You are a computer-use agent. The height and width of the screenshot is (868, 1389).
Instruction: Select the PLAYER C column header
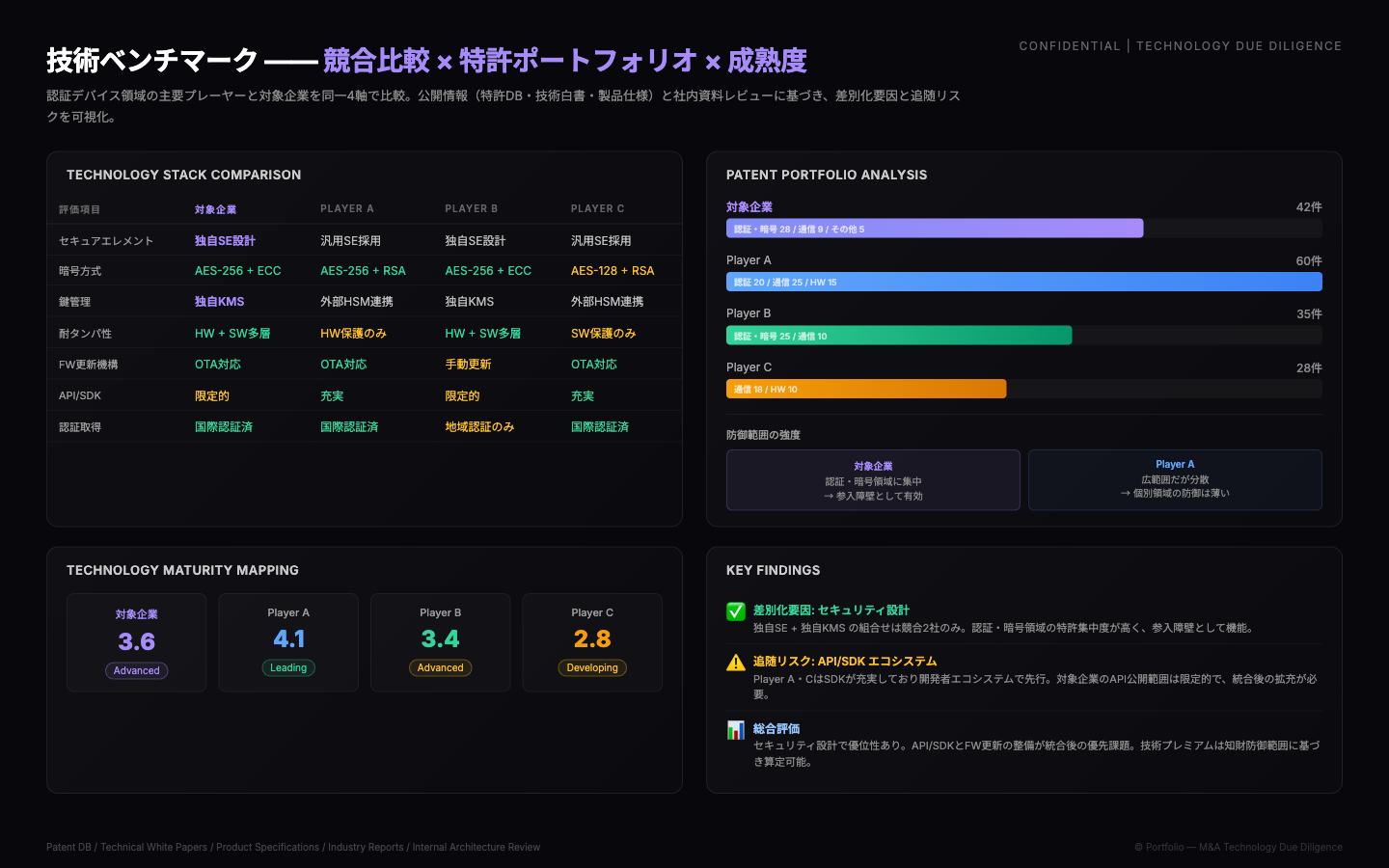click(x=597, y=208)
